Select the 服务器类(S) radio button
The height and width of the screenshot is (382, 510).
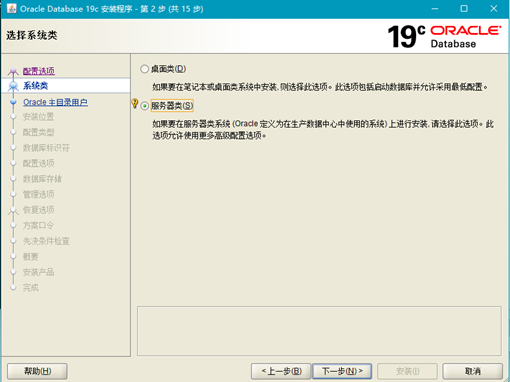click(x=144, y=106)
